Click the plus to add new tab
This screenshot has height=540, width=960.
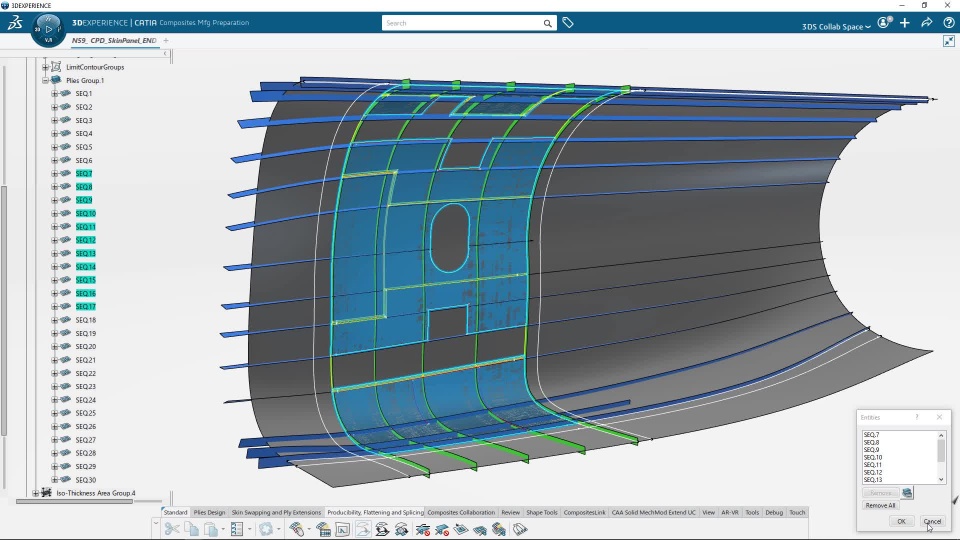[166, 40]
